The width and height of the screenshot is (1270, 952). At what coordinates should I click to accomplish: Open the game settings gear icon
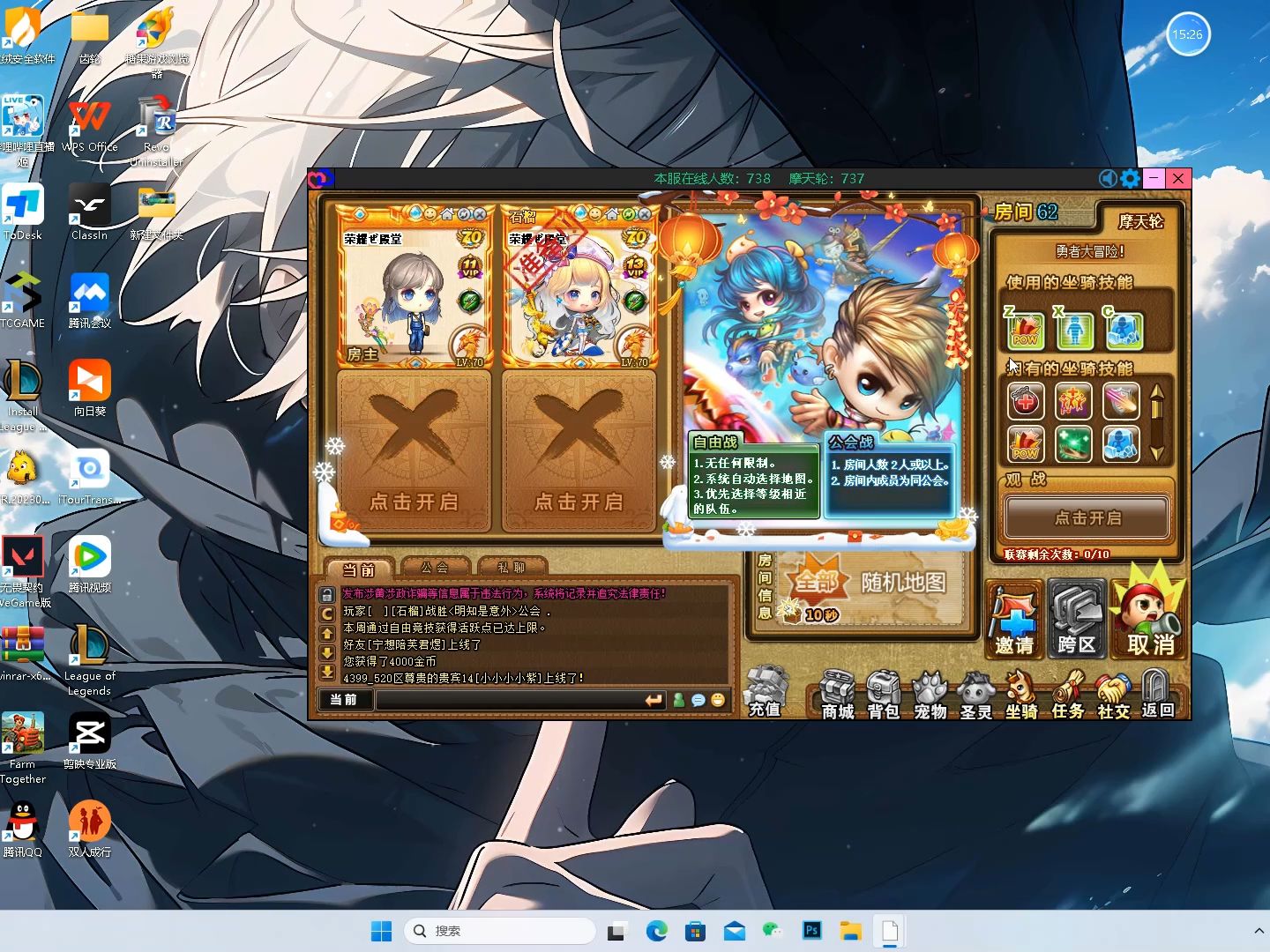[1130, 179]
